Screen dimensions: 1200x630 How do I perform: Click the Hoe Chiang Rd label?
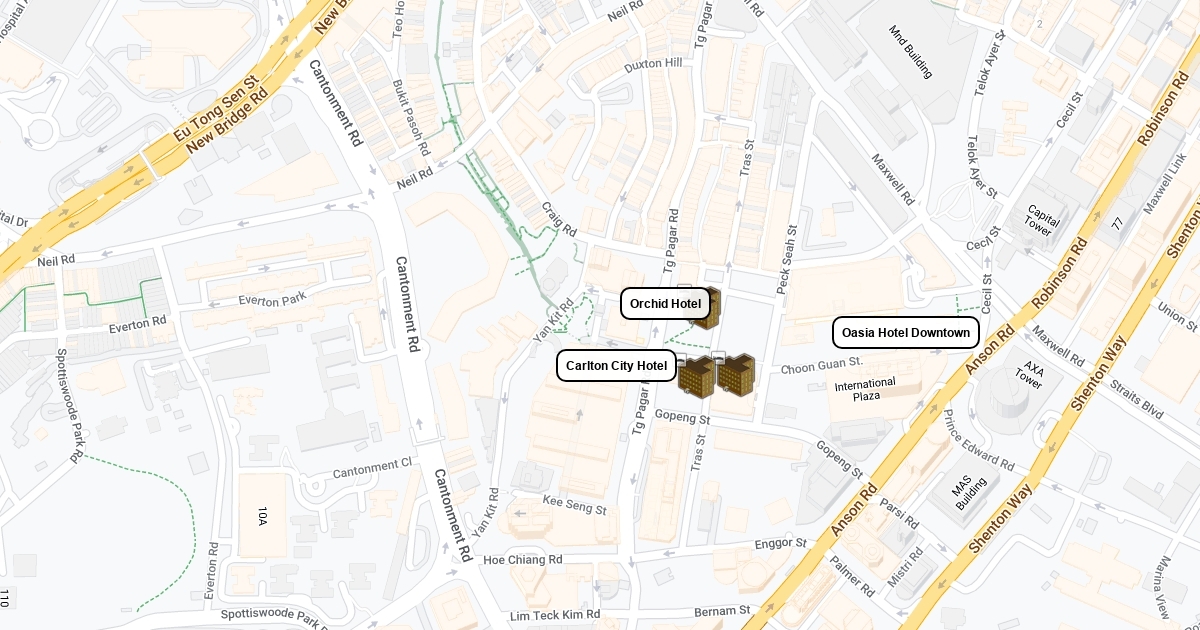(x=523, y=560)
